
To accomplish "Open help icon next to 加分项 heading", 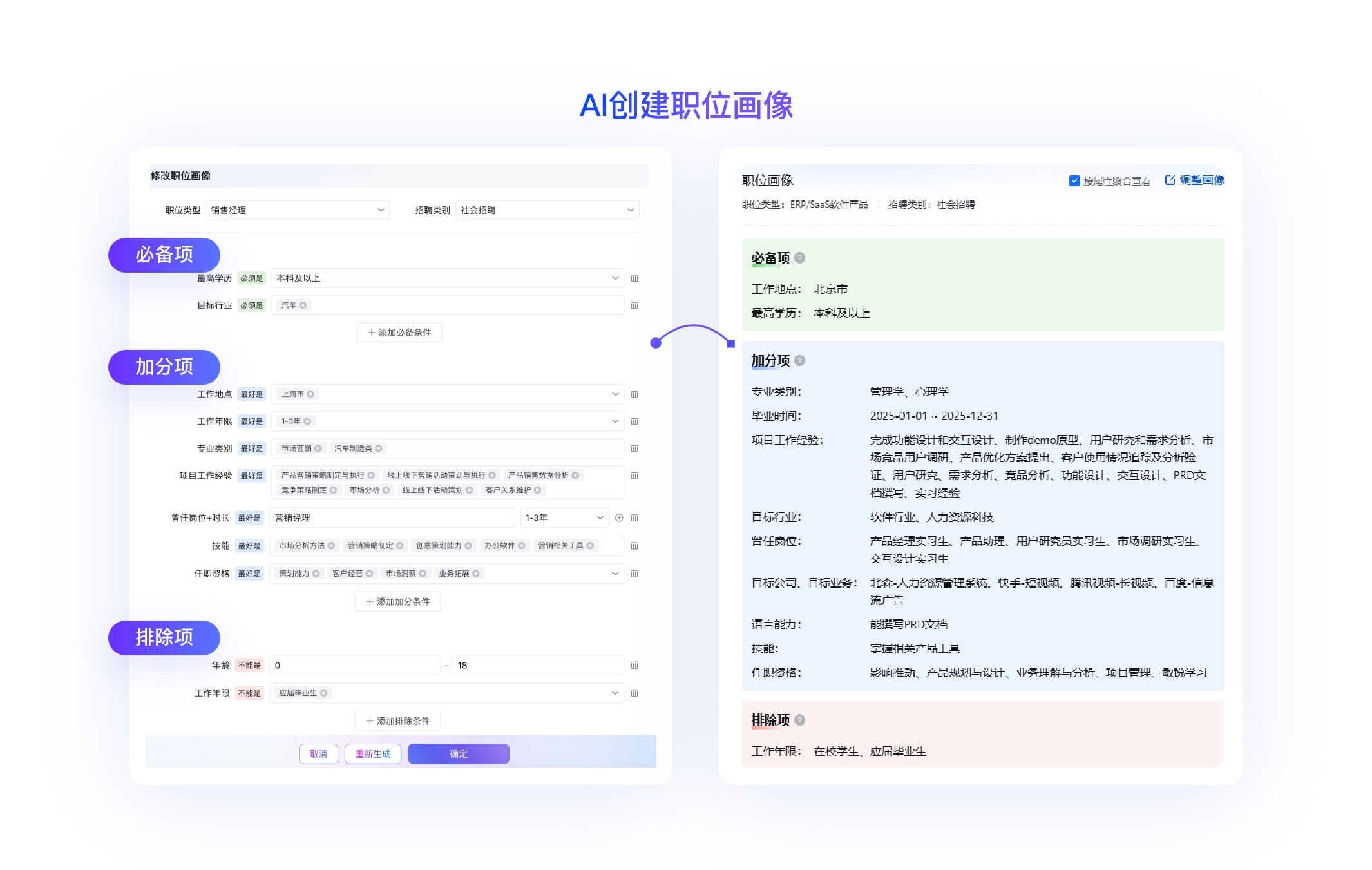I will coord(799,361).
